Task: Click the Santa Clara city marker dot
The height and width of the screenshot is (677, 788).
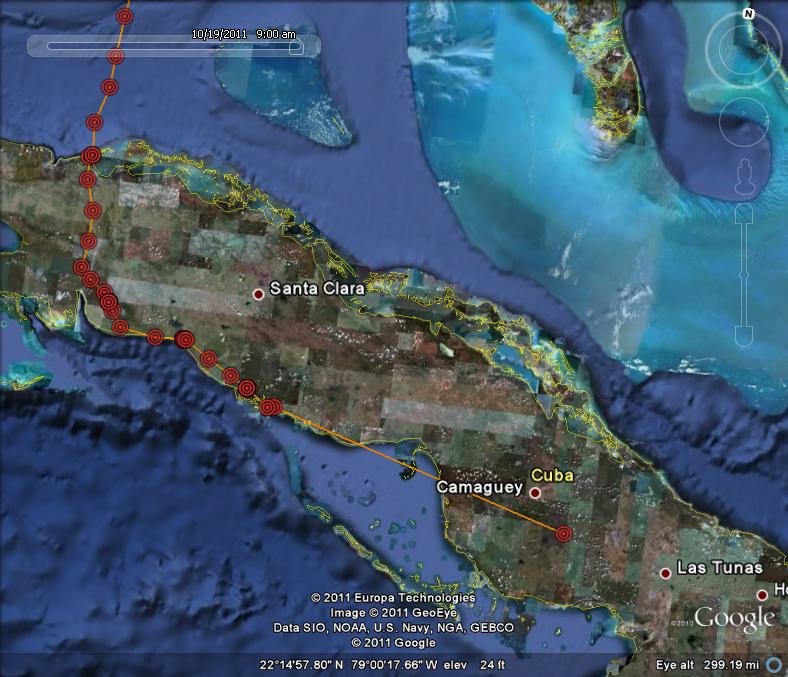Action: click(258, 294)
